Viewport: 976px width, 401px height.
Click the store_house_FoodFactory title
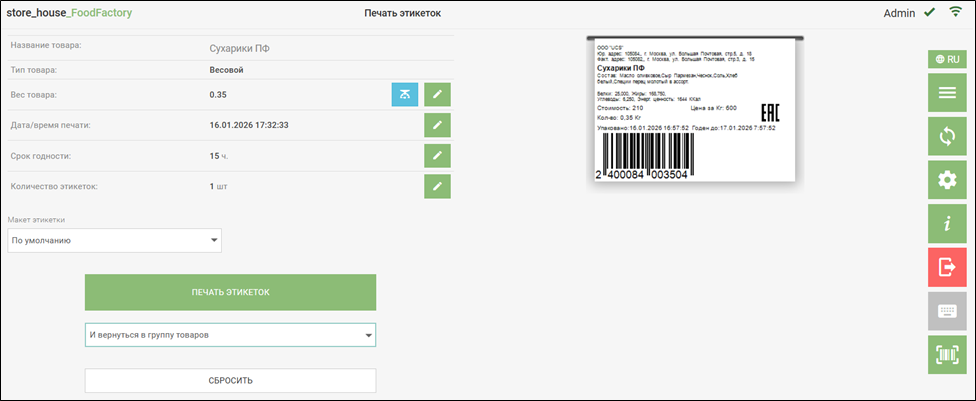pyautogui.click(x=70, y=14)
